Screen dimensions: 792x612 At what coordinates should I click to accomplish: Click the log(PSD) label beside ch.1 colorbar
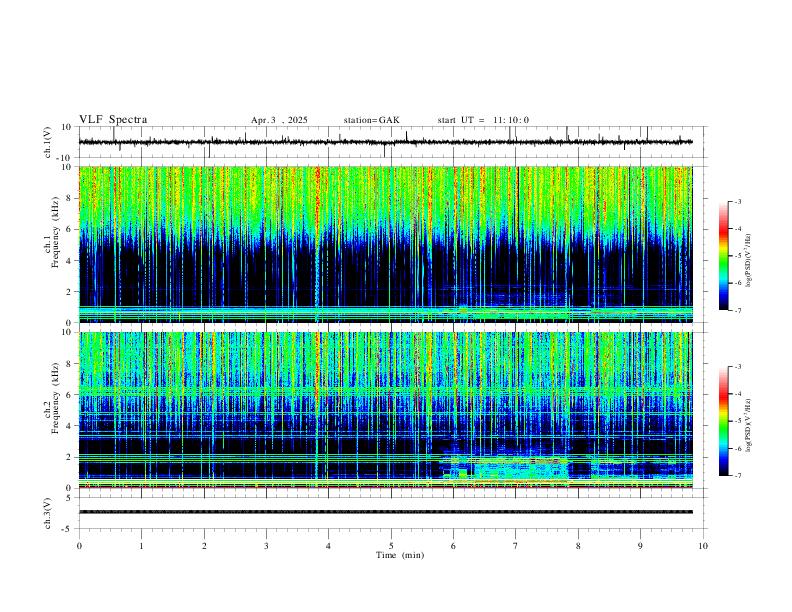click(748, 261)
